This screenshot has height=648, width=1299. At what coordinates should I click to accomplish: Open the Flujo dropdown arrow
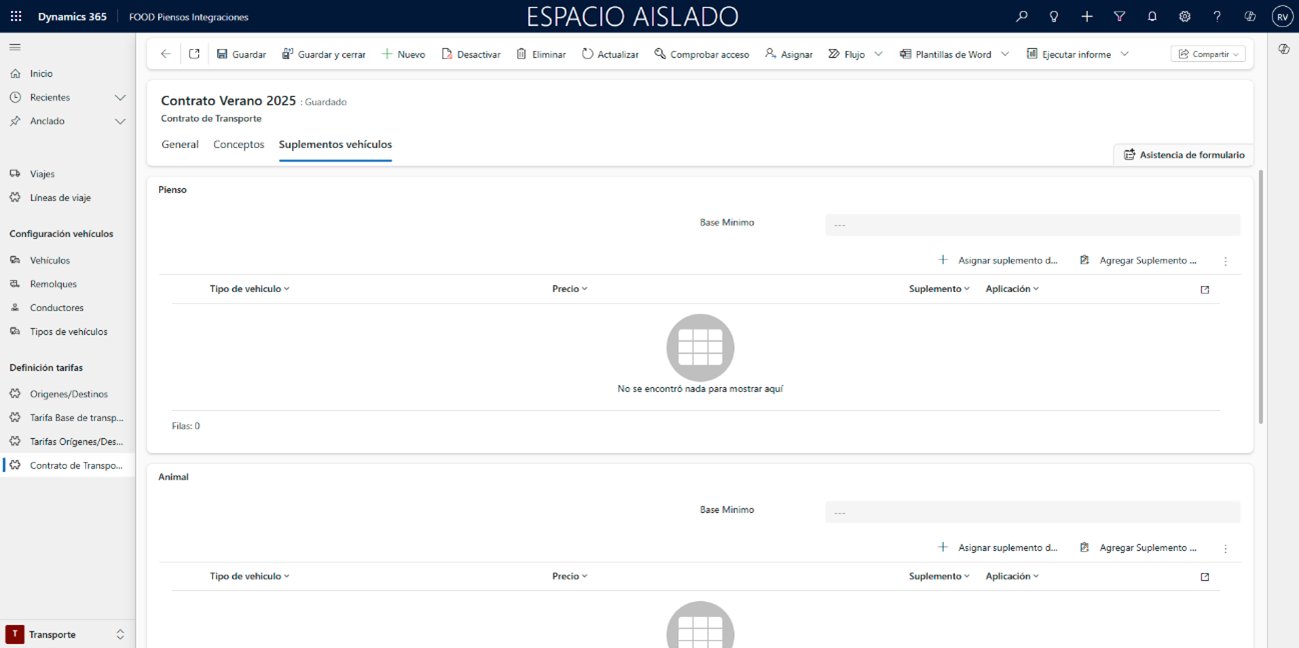click(878, 54)
